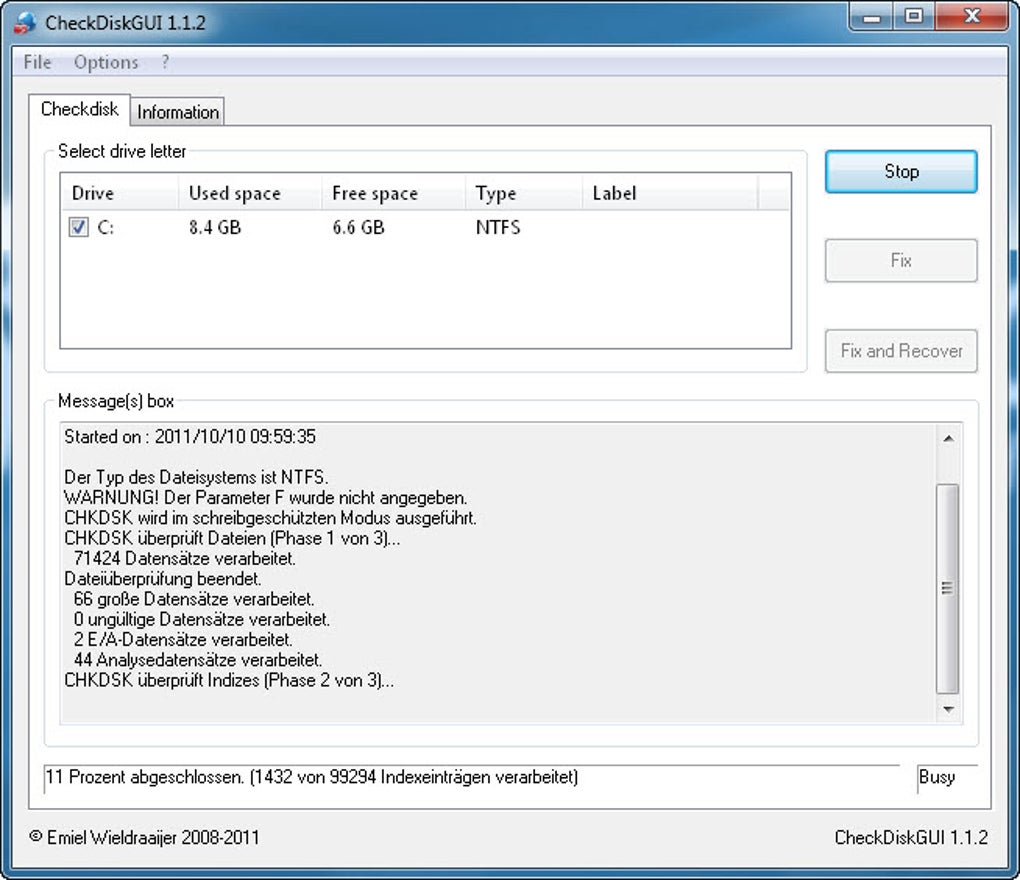This screenshot has height=880, width=1020.
Task: Uncheck the C: drive checkbox
Action: point(77,227)
